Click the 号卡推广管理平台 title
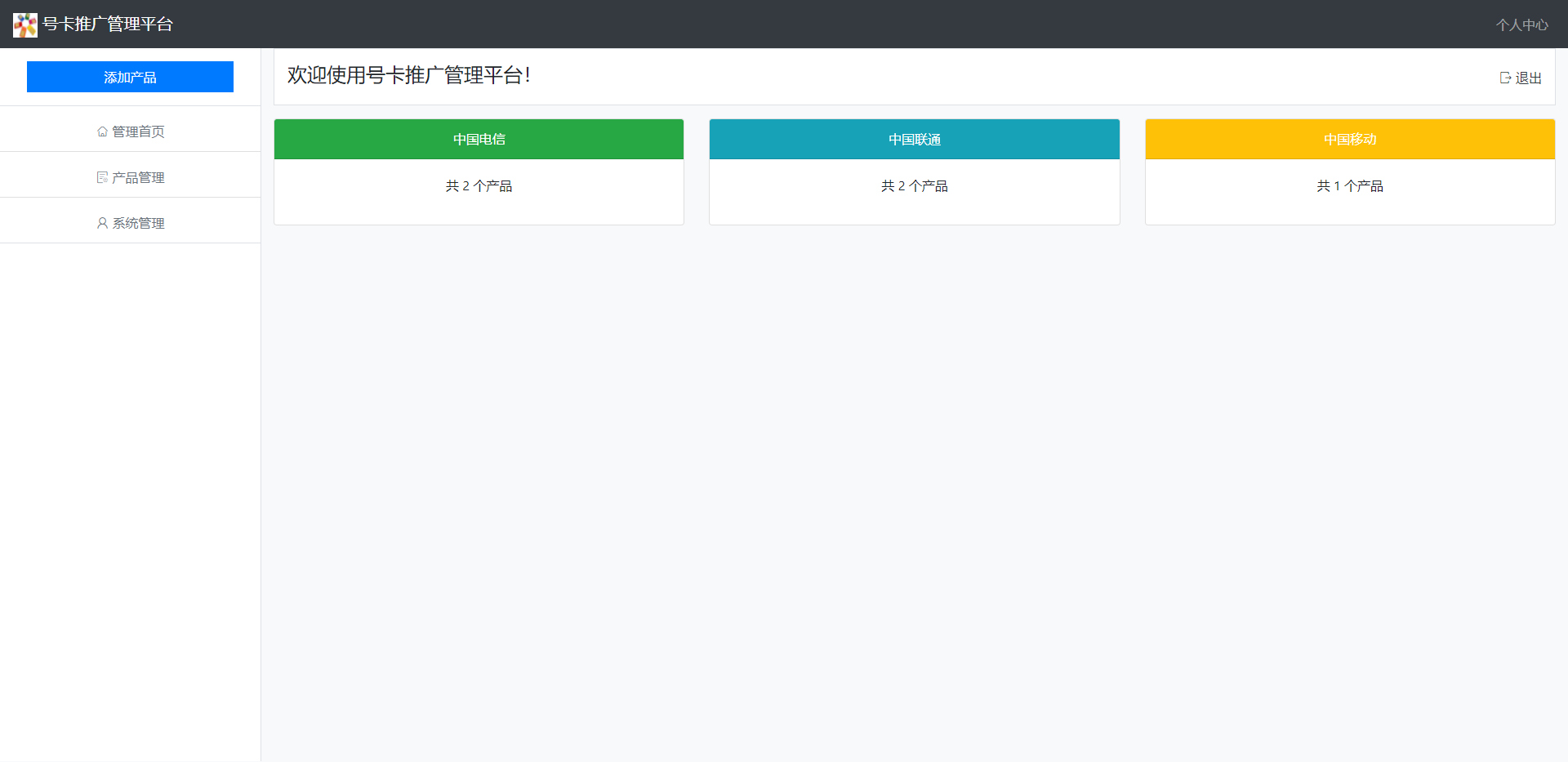Viewport: 1568px width, 762px height. click(x=108, y=25)
